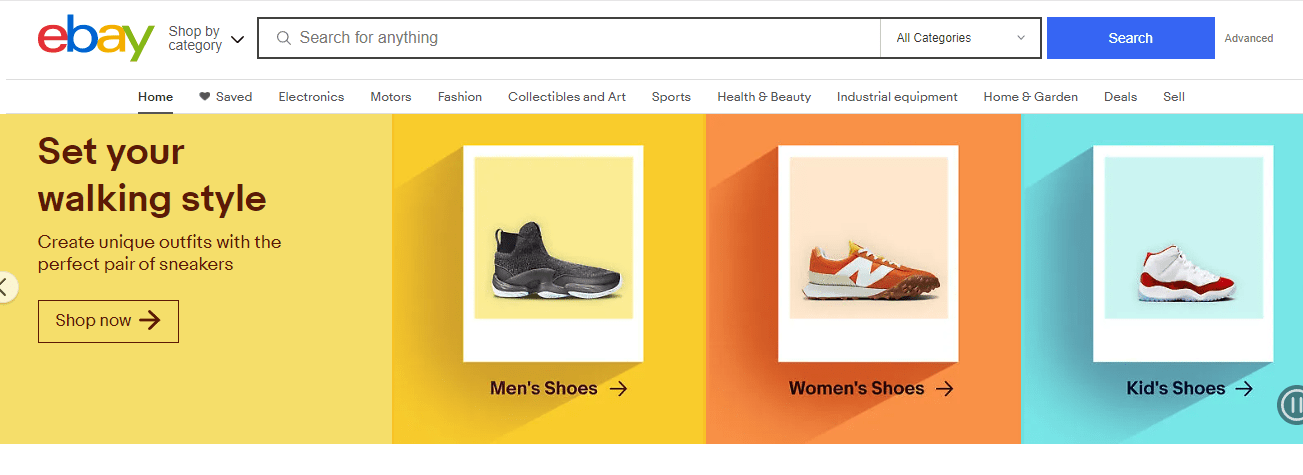Go to Electronics category
This screenshot has height=475, width=1303.
tap(311, 97)
